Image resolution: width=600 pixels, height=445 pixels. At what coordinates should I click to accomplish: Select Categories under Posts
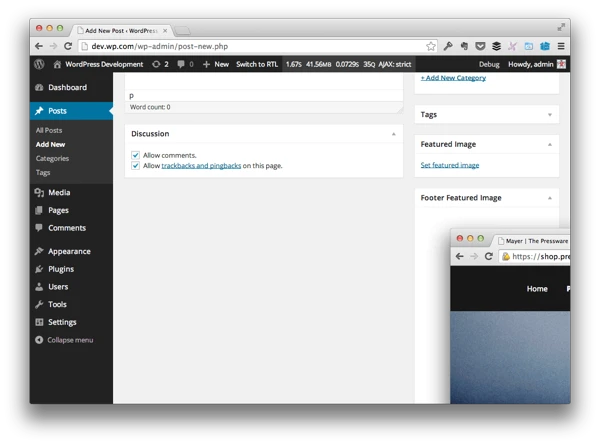coord(52,158)
